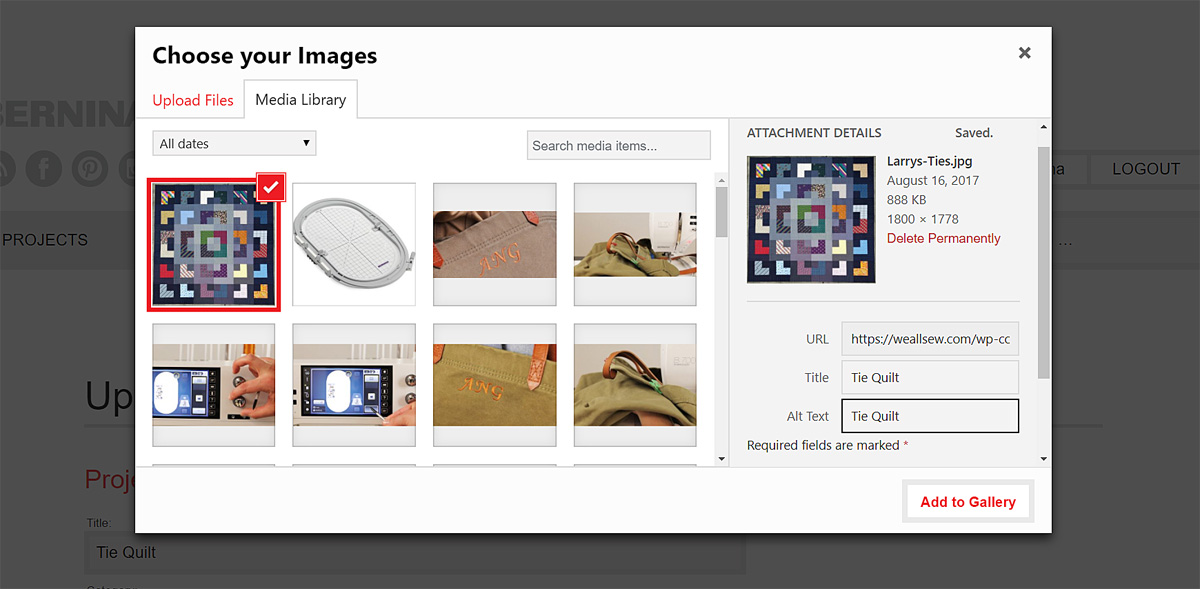This screenshot has height=589, width=1200.
Task: Uncheck the selected Tie Quilt image checkmark
Action: (271, 187)
